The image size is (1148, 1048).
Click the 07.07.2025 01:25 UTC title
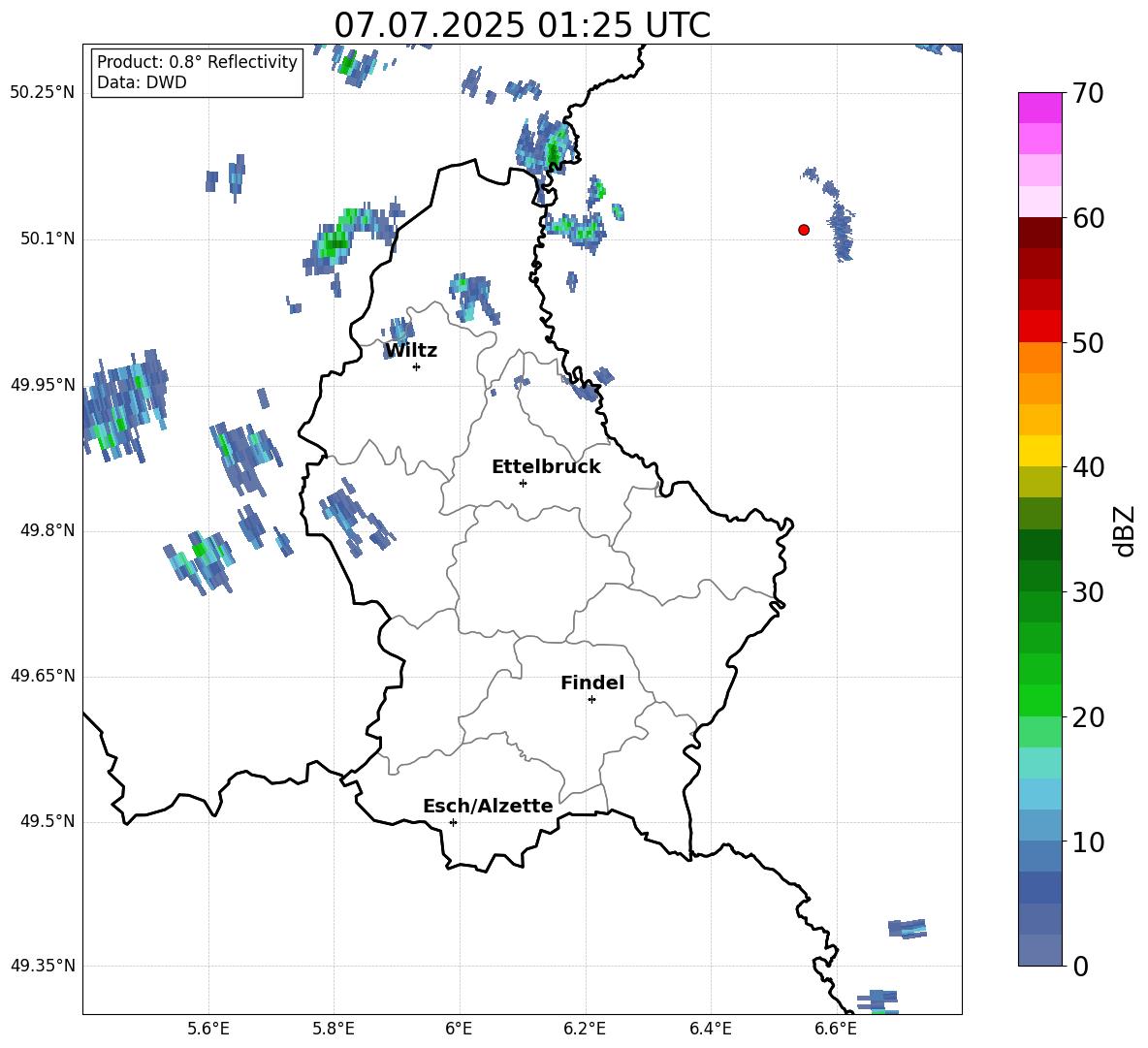click(x=522, y=25)
